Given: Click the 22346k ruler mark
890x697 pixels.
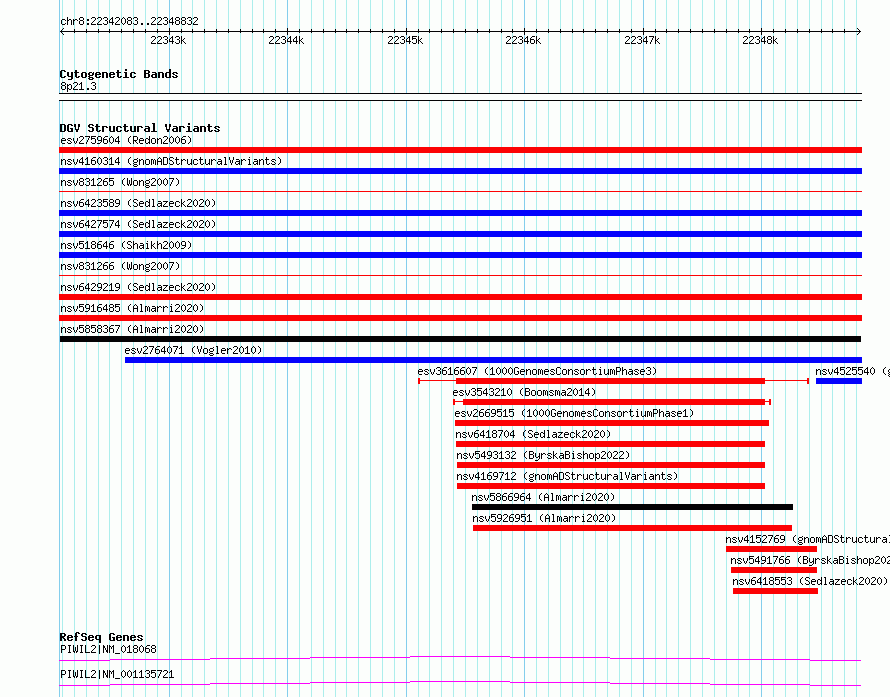Looking at the screenshot, I should pos(523,40).
